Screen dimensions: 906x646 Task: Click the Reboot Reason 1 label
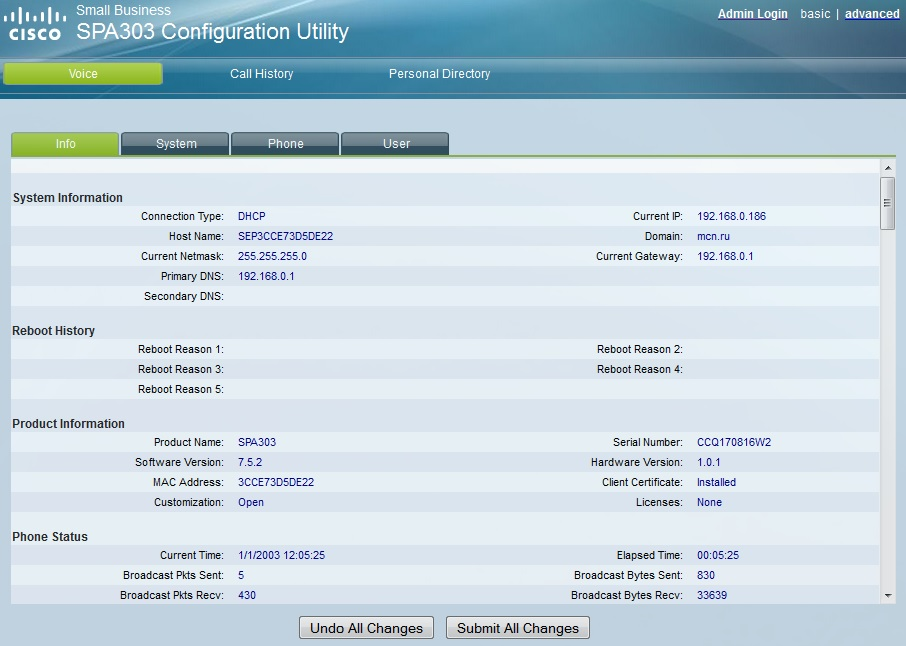click(x=181, y=350)
